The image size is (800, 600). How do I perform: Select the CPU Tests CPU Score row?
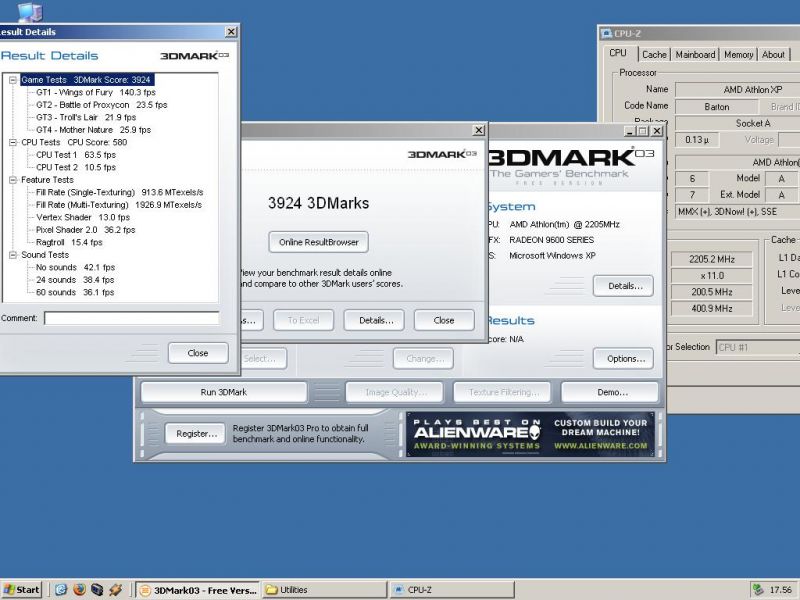pos(74,142)
